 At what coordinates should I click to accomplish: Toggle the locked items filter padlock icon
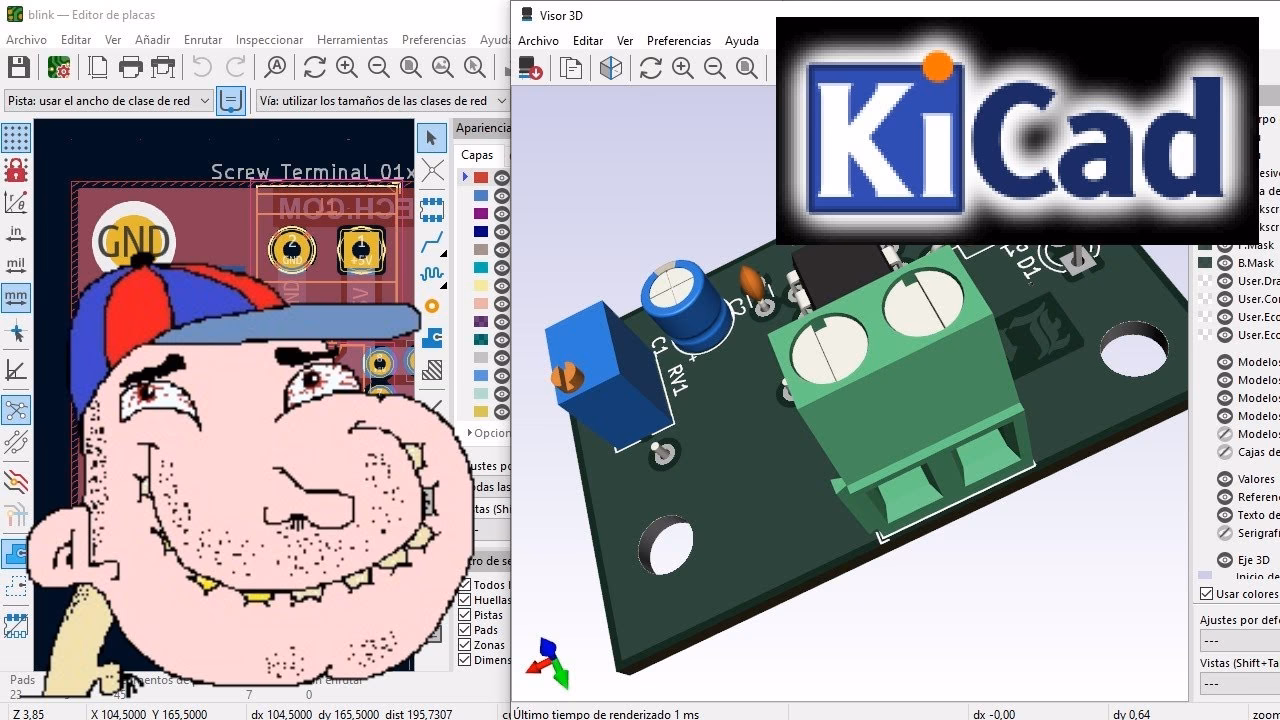17,170
